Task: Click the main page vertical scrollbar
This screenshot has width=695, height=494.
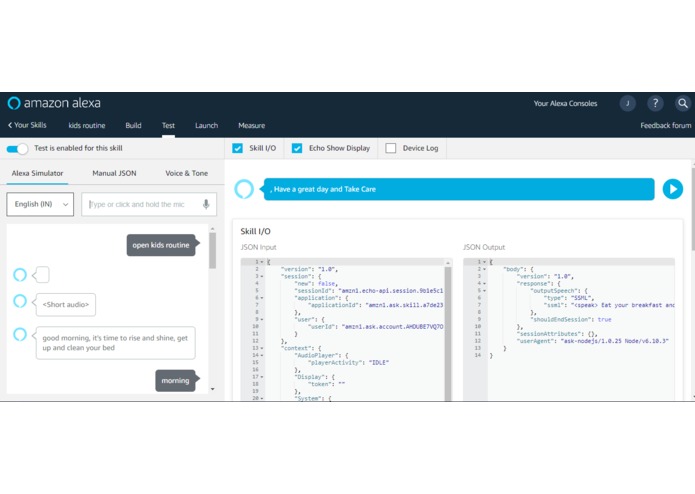Action: 693,208
